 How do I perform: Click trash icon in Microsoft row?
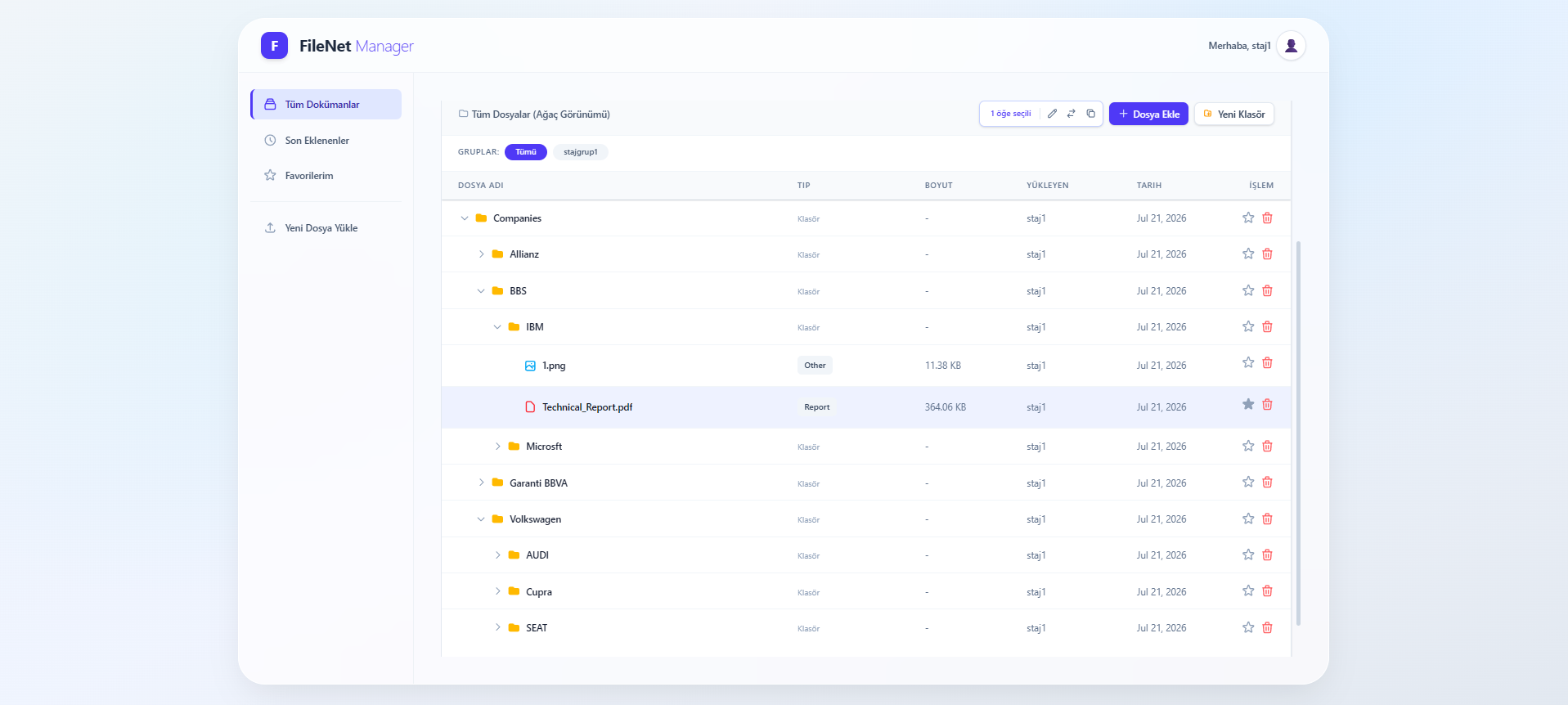1267,446
